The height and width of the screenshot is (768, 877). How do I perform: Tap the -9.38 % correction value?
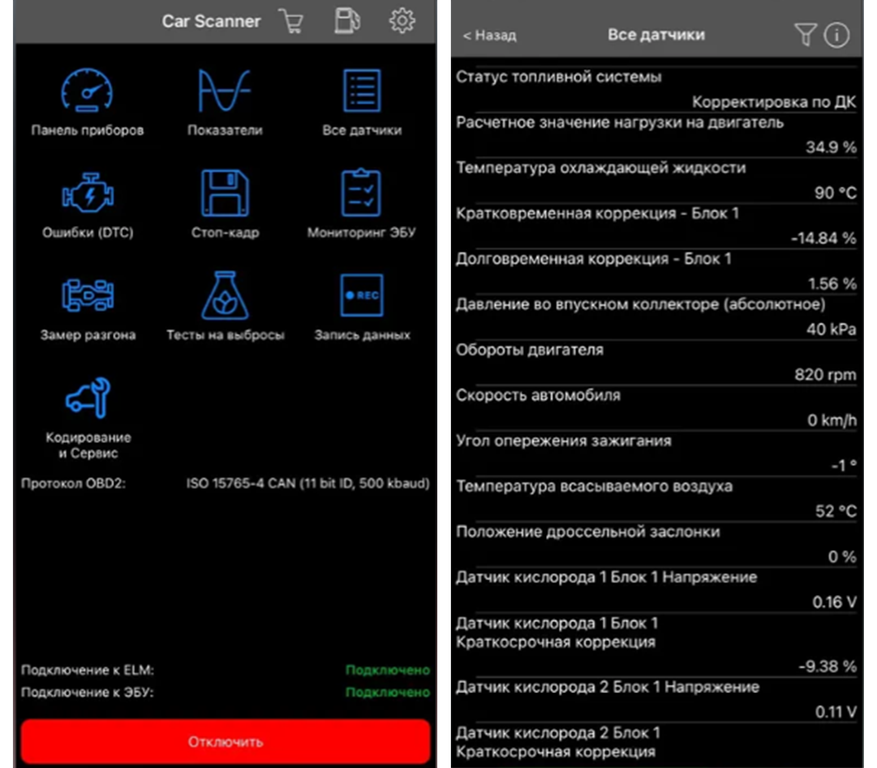(827, 666)
